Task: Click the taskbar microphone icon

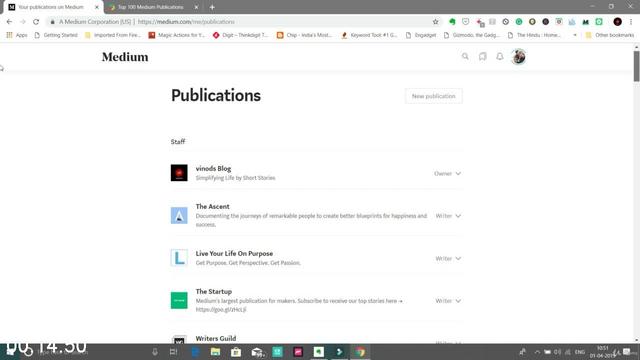Action: pos(155,352)
